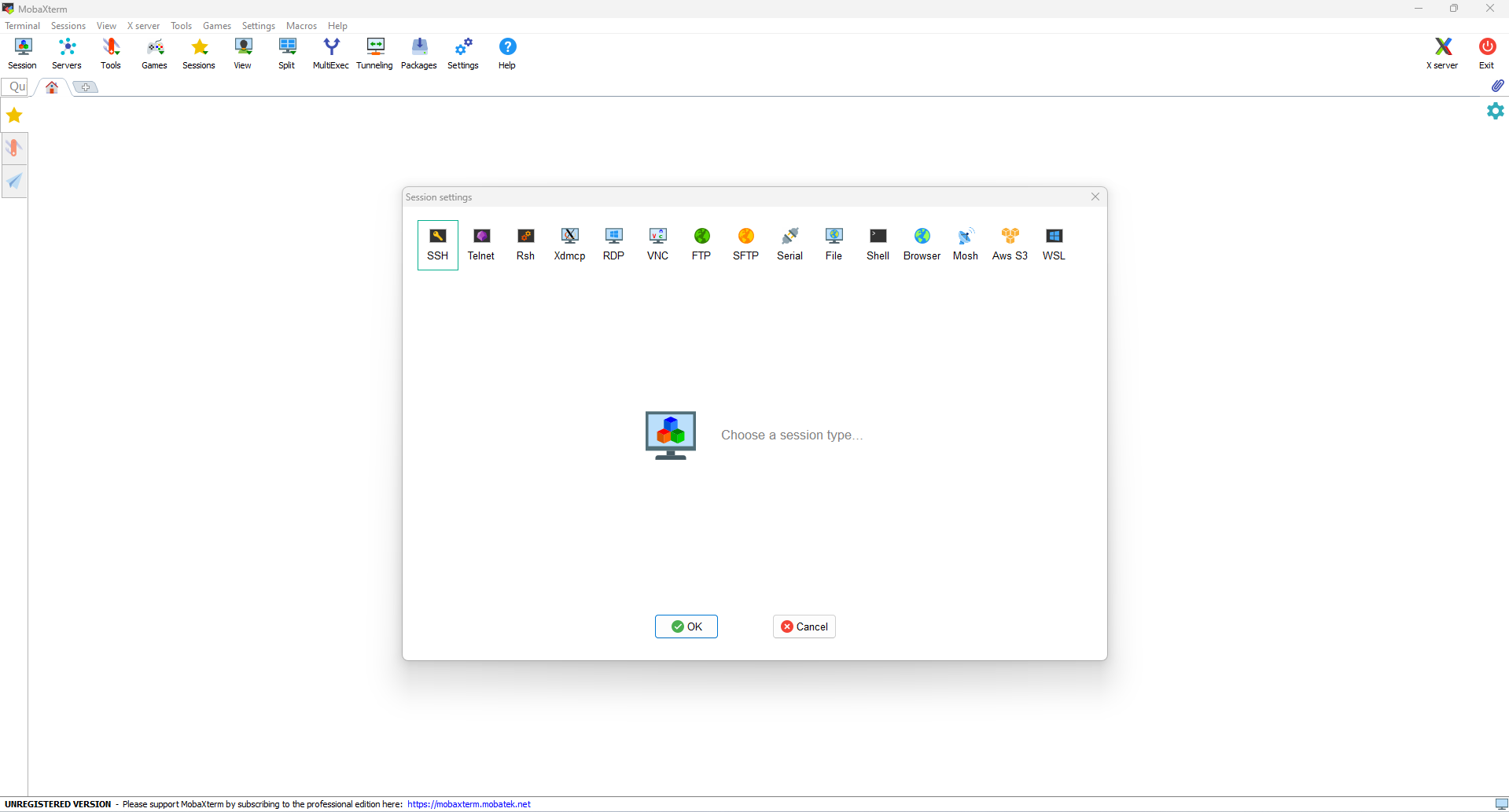Click the red Exit button
1509x812 pixels.
1486,53
